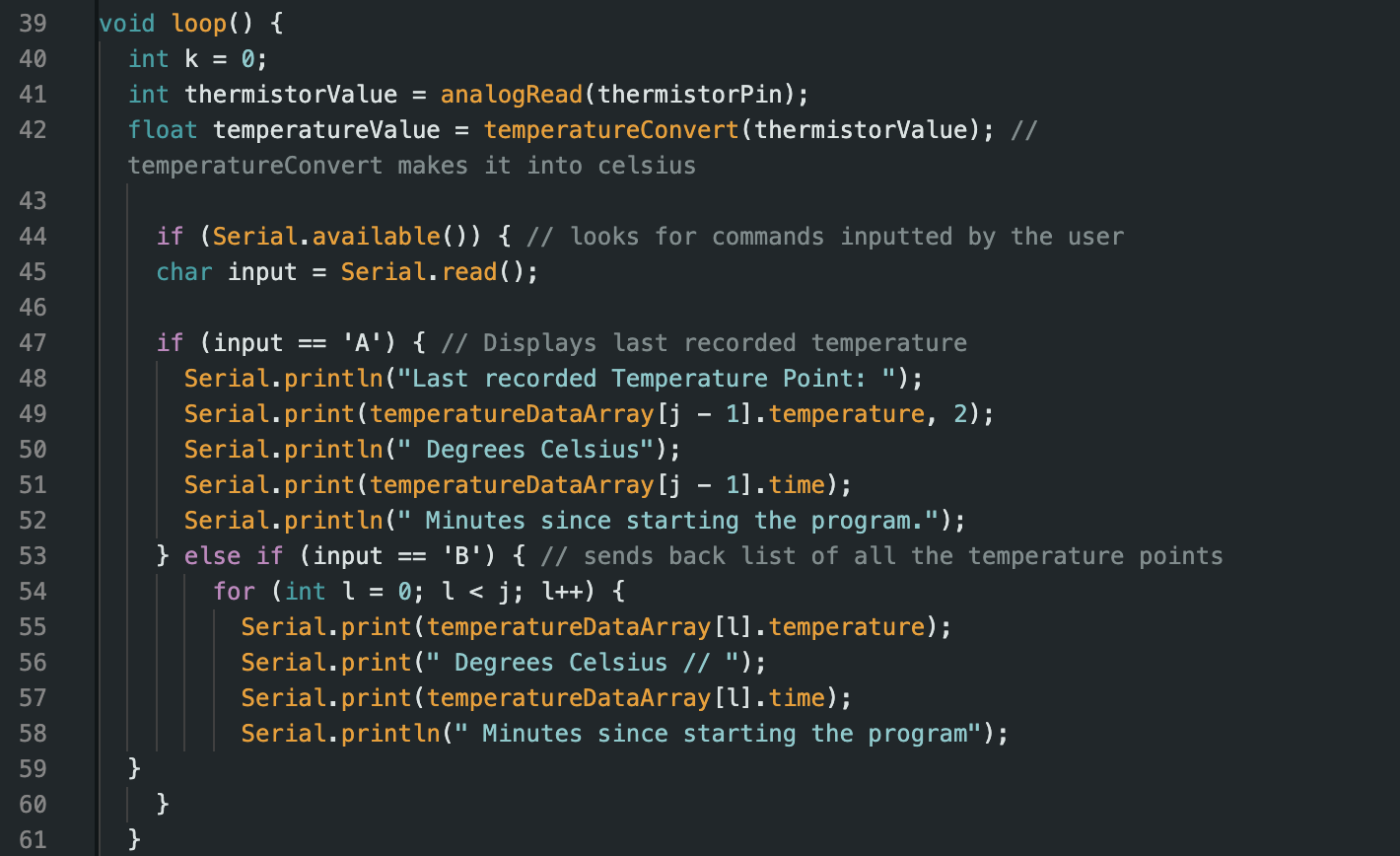Click the 'for' keyword on line 54
Viewport: 1400px width, 856px height.
tap(234, 592)
